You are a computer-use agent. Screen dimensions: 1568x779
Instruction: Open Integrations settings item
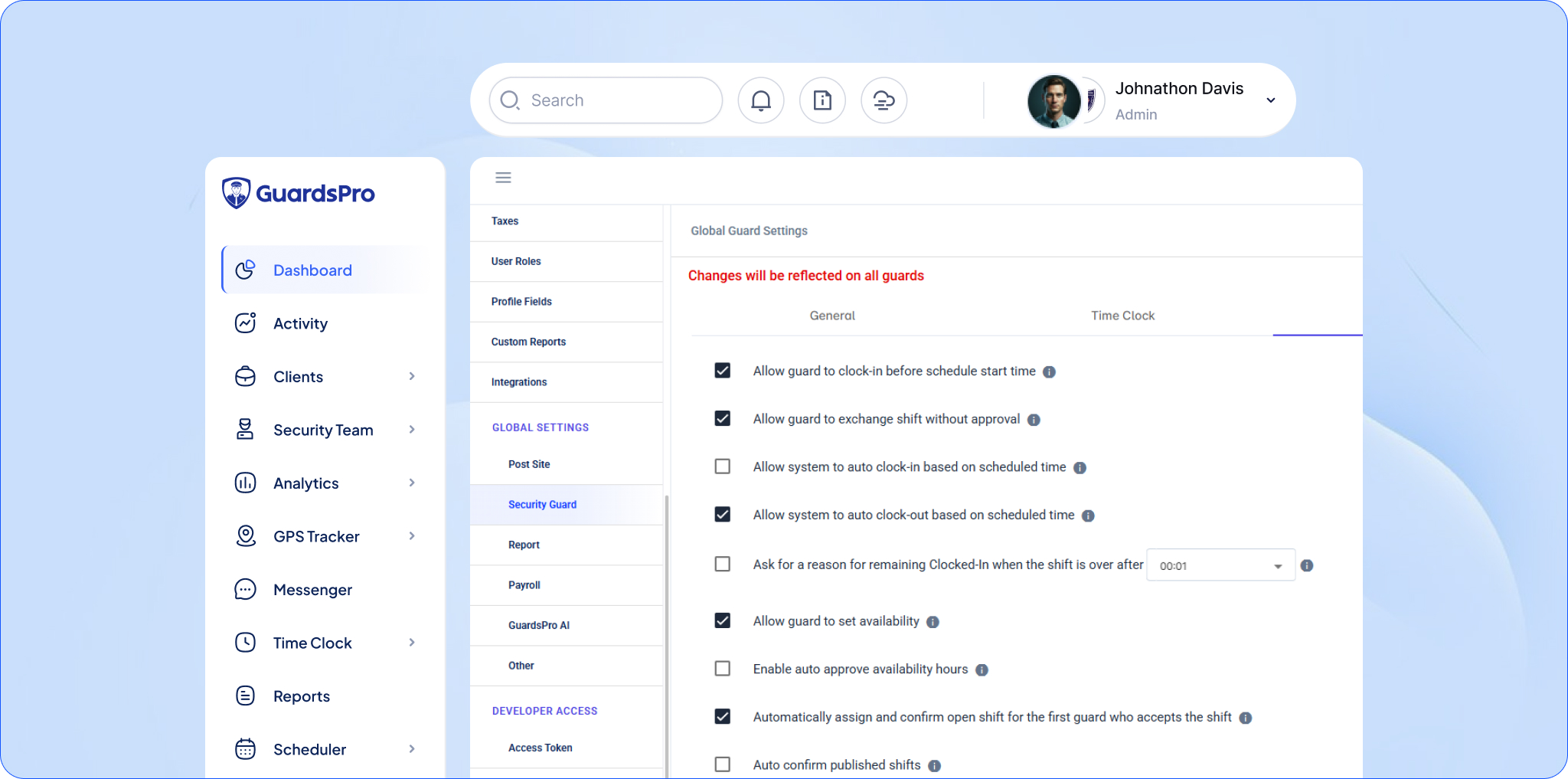coord(567,382)
